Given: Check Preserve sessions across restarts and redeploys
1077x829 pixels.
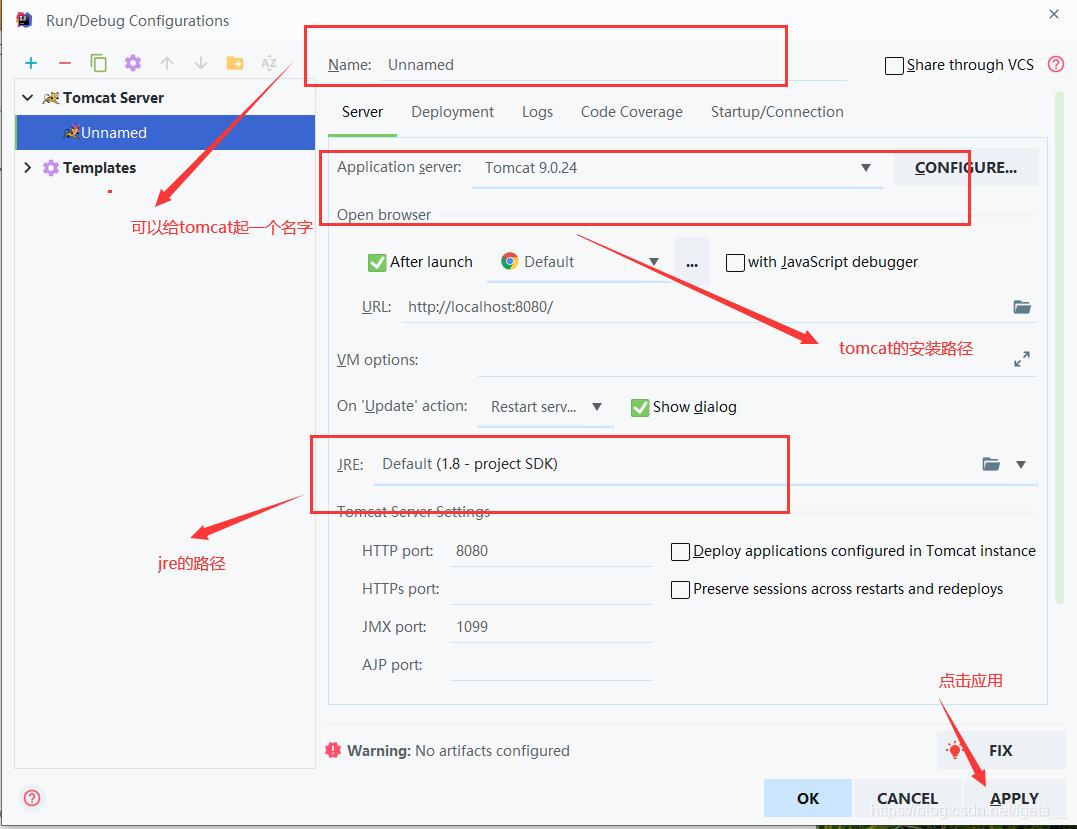Looking at the screenshot, I should click(680, 589).
